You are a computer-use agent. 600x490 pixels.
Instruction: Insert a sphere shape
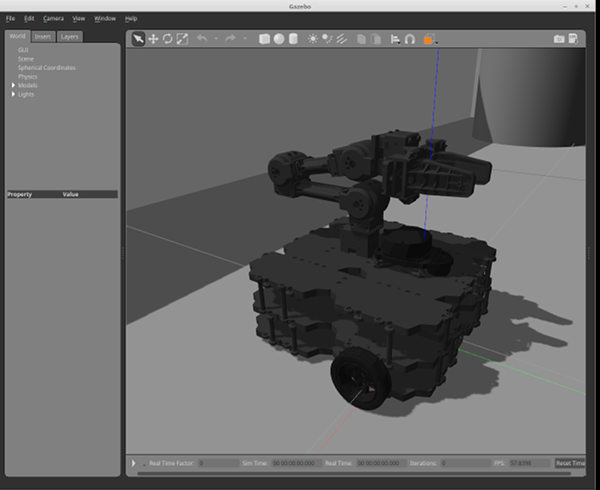(279, 39)
